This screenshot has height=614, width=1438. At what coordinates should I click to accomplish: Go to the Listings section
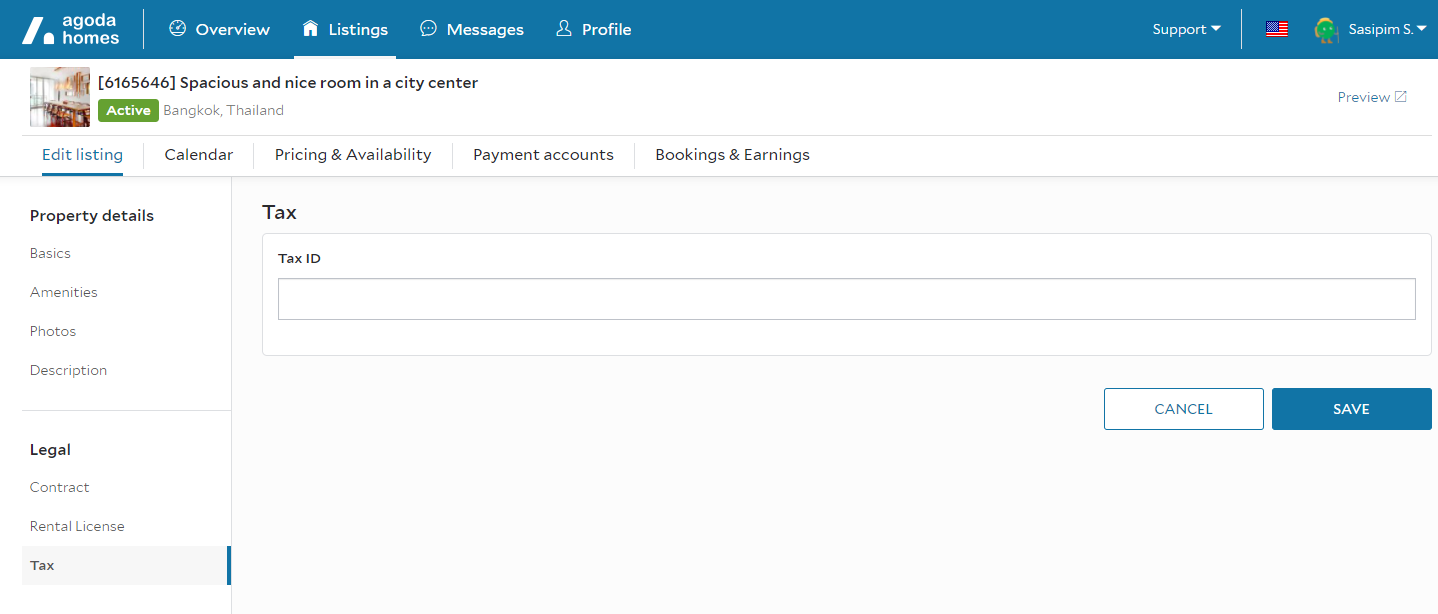tap(345, 29)
